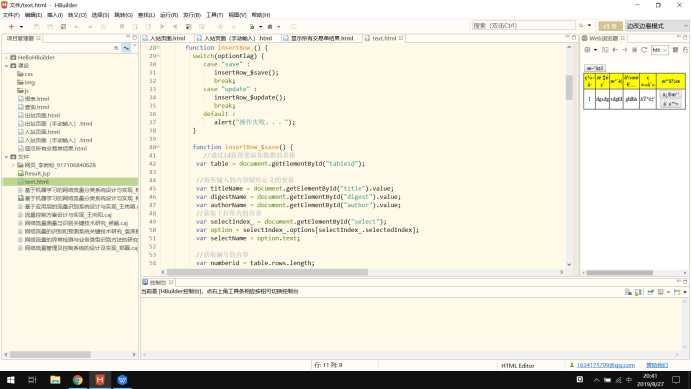This screenshot has width=692, height=389.
Task: Open the 插入(I) menu
Action: [x=55, y=15]
